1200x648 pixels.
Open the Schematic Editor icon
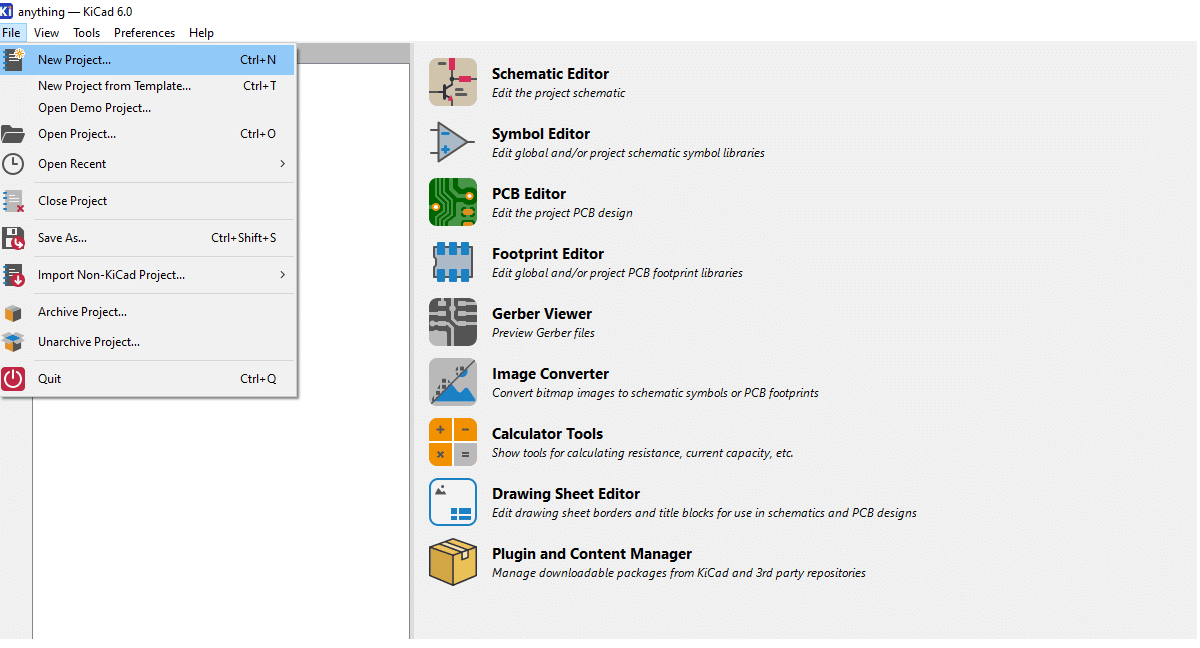pos(453,82)
